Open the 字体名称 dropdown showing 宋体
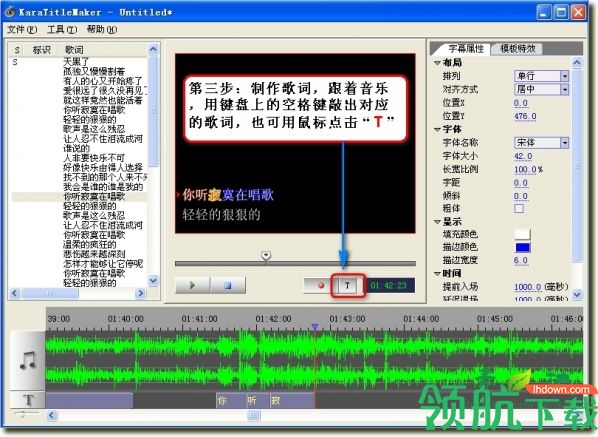The height and width of the screenshot is (437, 598). point(542,143)
